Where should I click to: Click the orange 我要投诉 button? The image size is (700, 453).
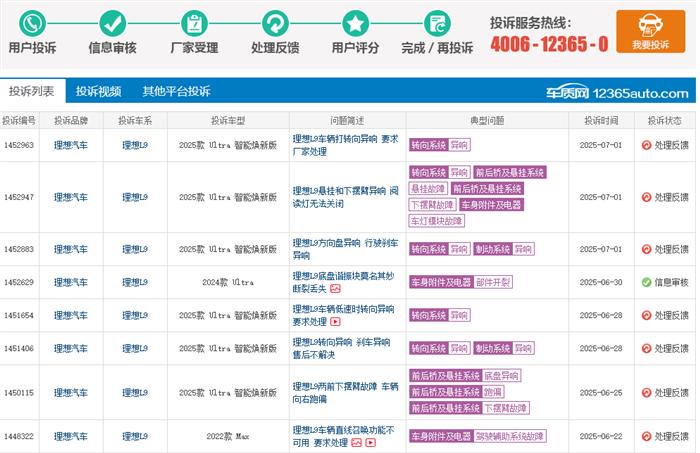tap(650, 32)
